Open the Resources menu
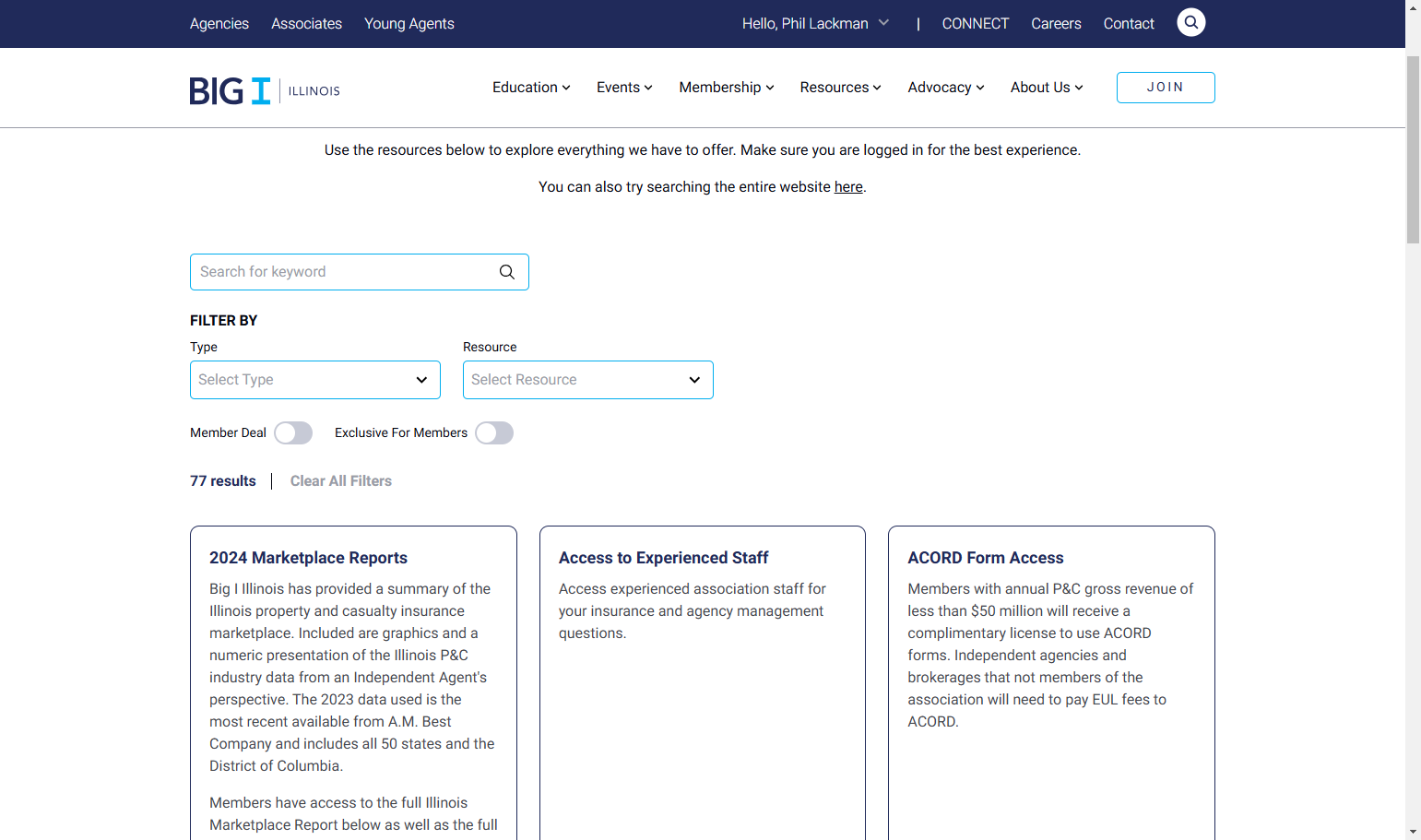 pyautogui.click(x=841, y=88)
